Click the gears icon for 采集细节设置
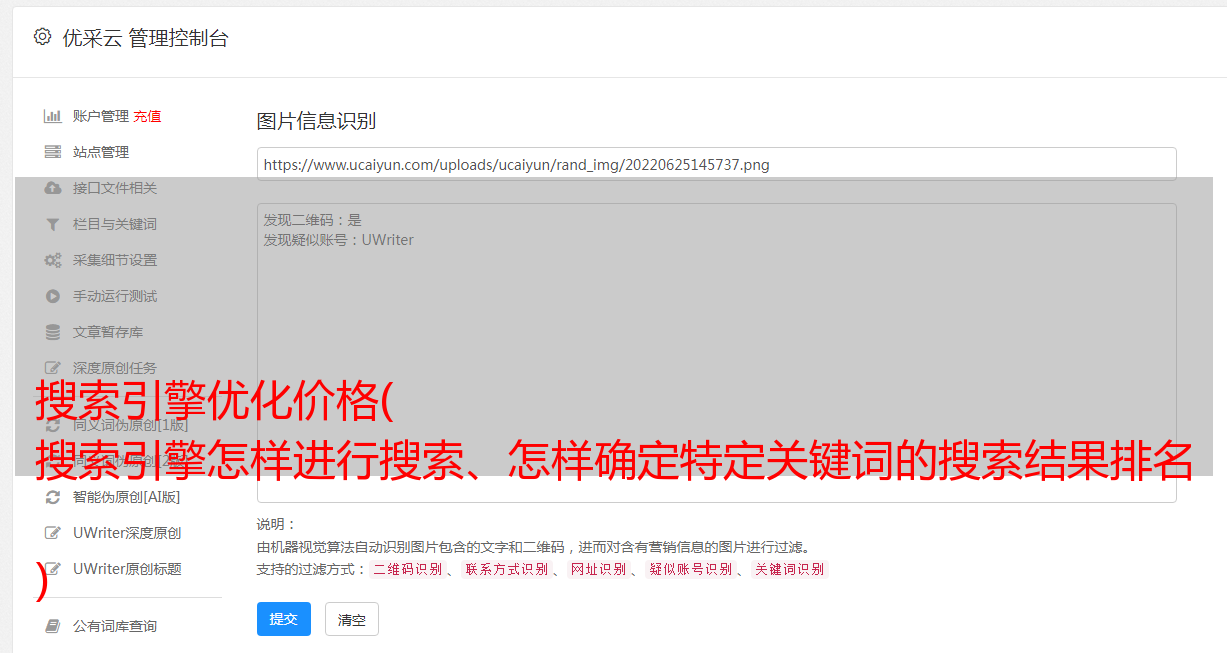 click(x=53, y=260)
